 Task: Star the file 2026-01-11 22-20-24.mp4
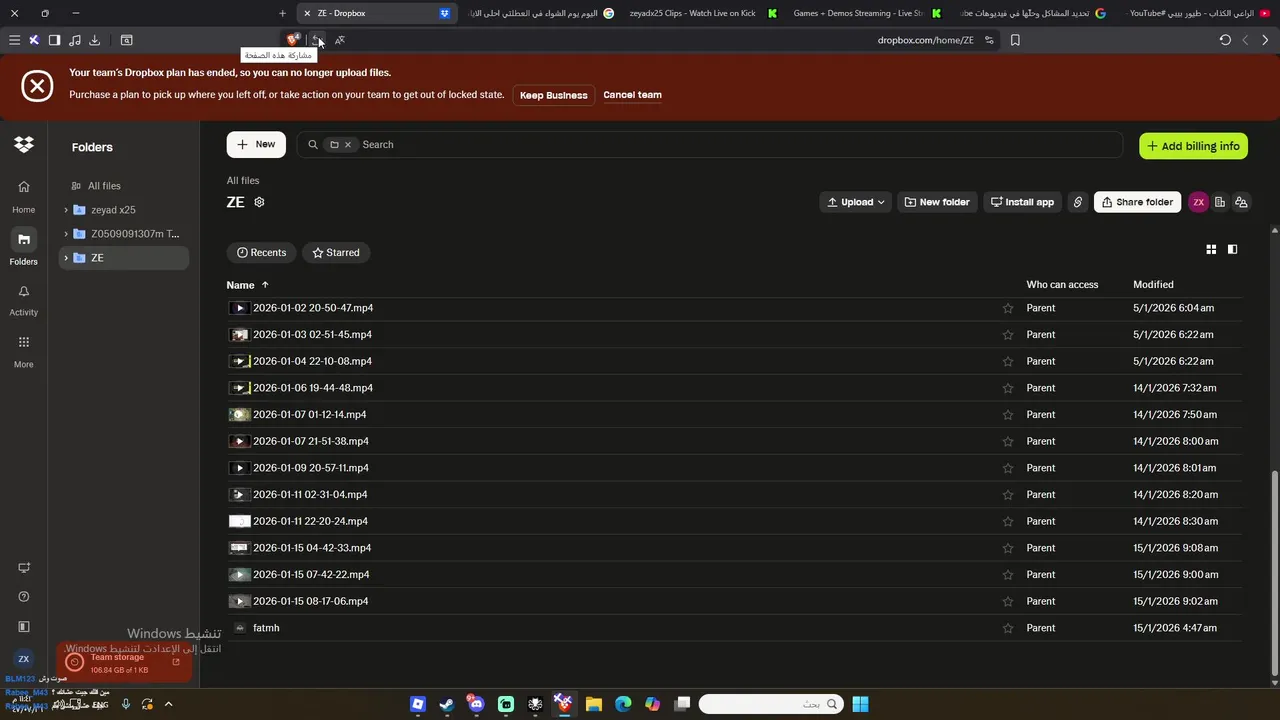1008,521
